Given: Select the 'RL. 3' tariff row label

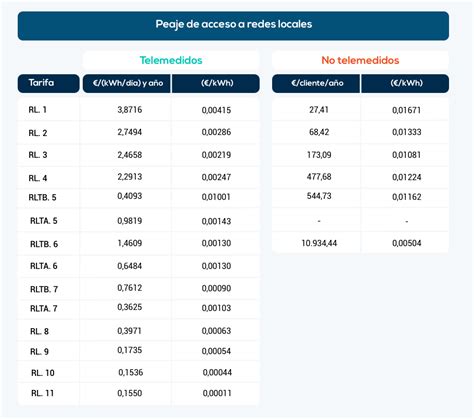Looking at the screenshot, I should click(38, 155).
